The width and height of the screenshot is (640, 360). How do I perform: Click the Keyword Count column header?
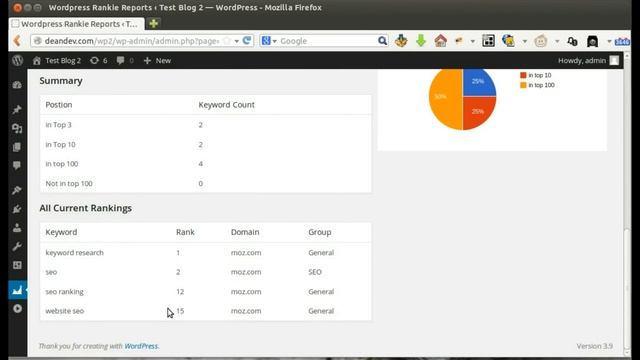[x=227, y=104]
